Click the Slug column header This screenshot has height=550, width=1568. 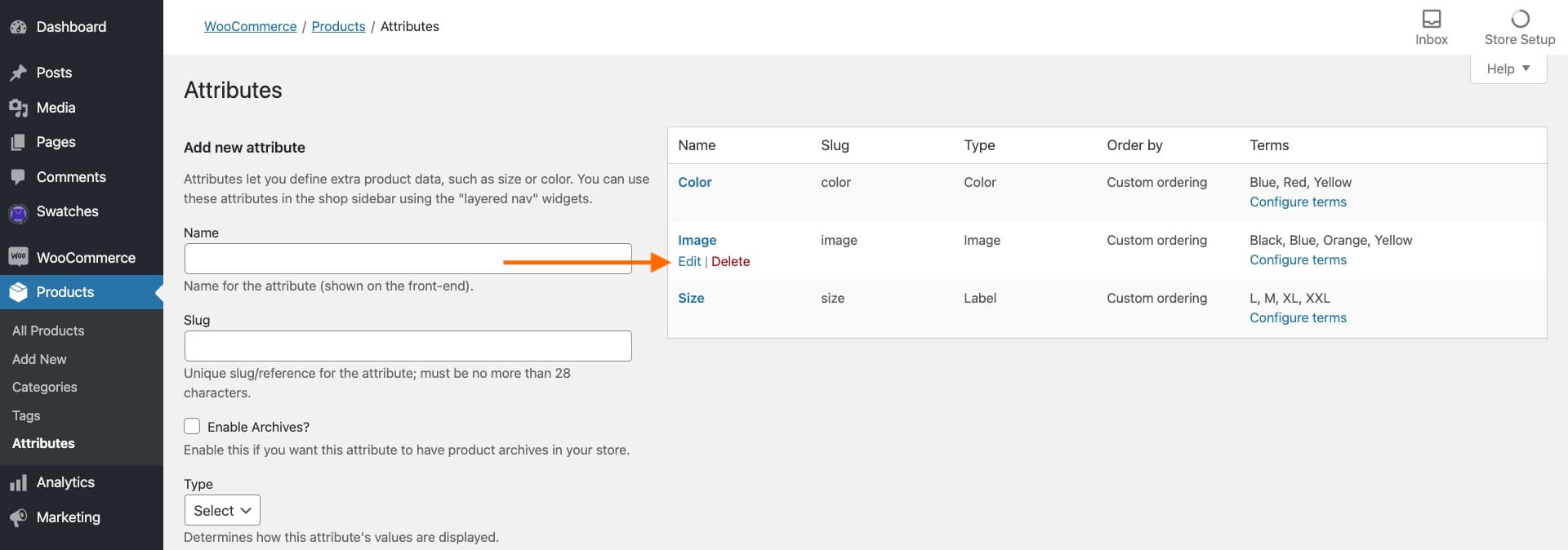[835, 145]
